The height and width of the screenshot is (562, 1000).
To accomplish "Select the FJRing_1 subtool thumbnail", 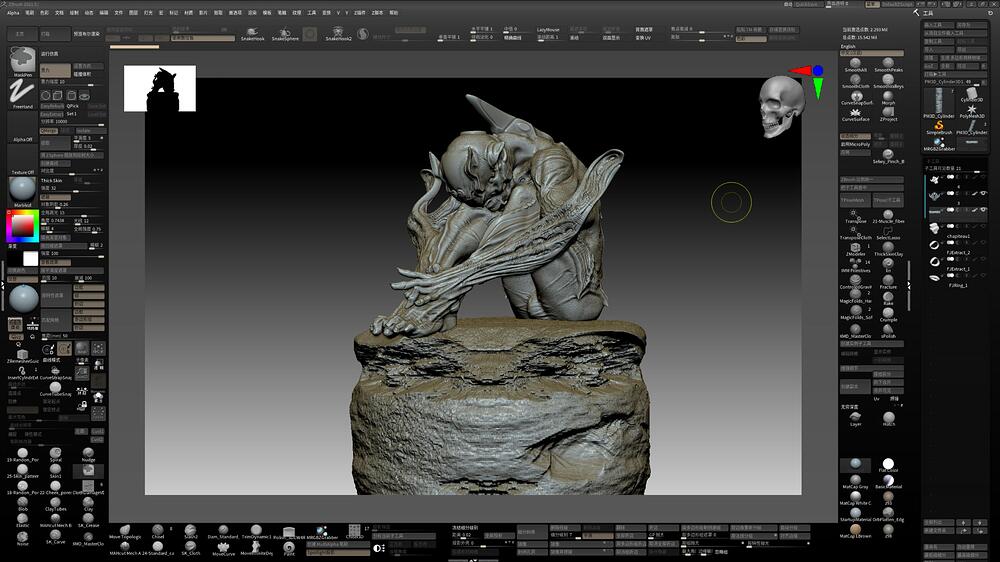I will pyautogui.click(x=934, y=278).
